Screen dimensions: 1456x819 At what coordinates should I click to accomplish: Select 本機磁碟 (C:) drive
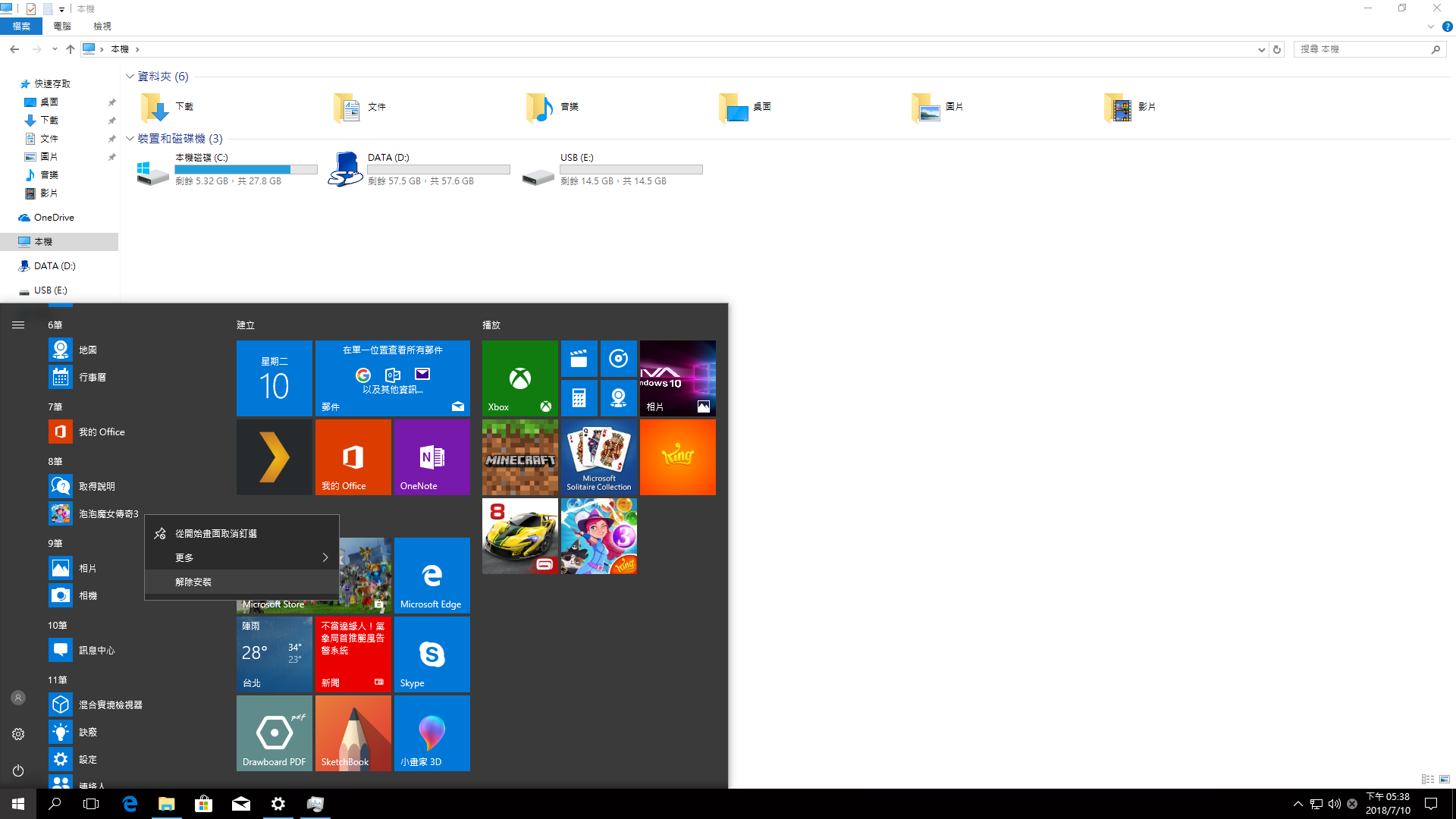pos(227,169)
